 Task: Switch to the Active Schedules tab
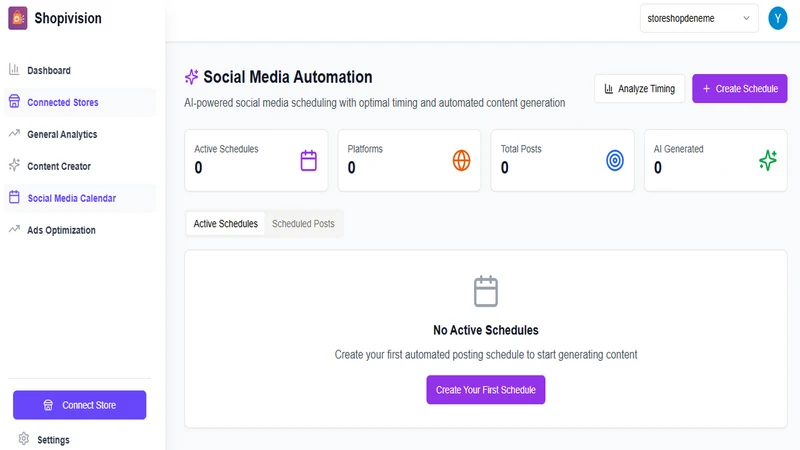(x=226, y=223)
